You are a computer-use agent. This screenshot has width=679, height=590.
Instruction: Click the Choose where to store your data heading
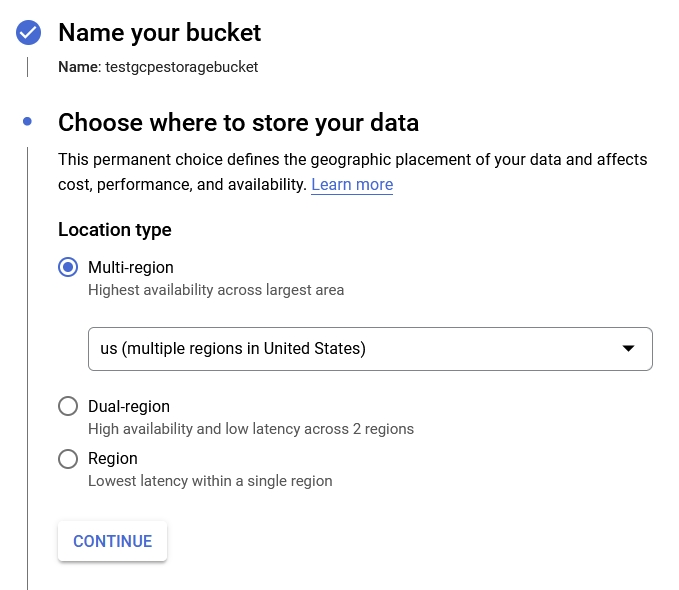coord(238,122)
